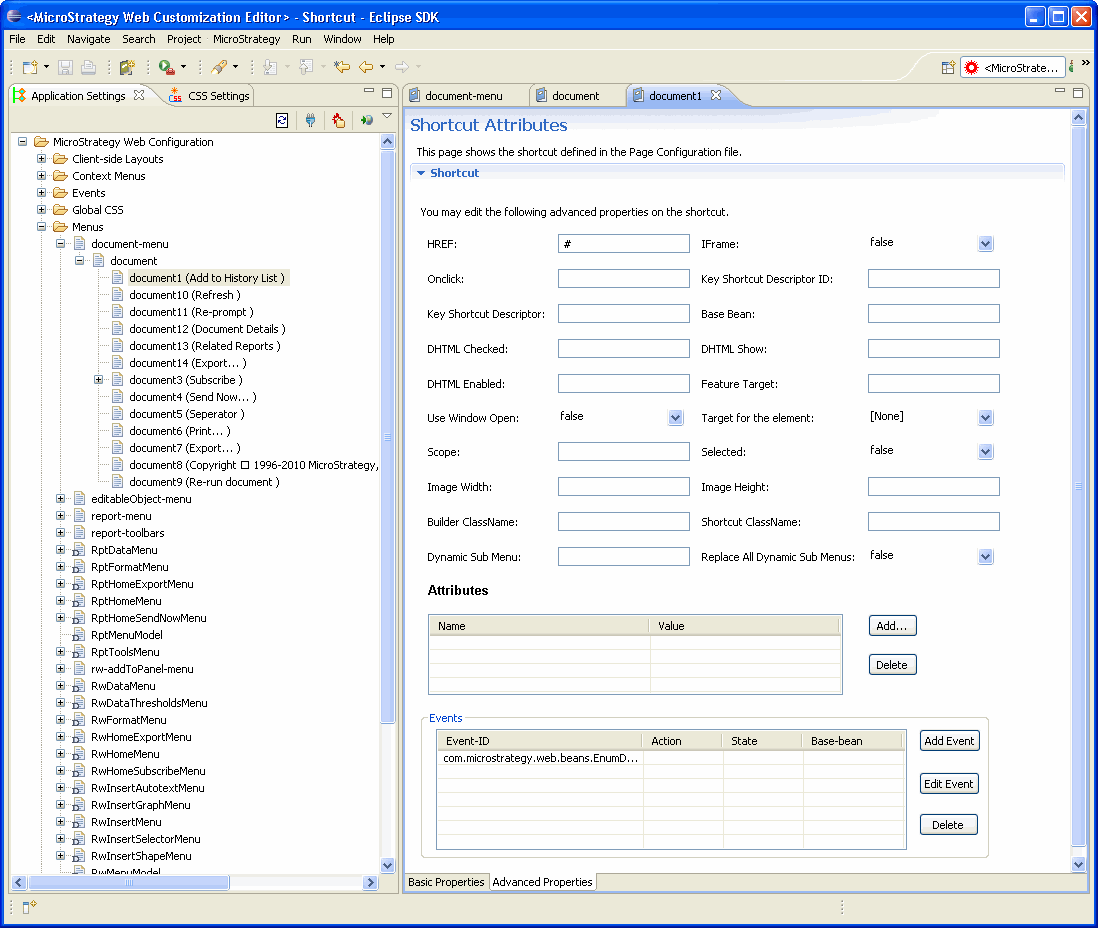Click the book-with-star icon beside Print
This screenshot has height=928, width=1098.
pos(127,67)
